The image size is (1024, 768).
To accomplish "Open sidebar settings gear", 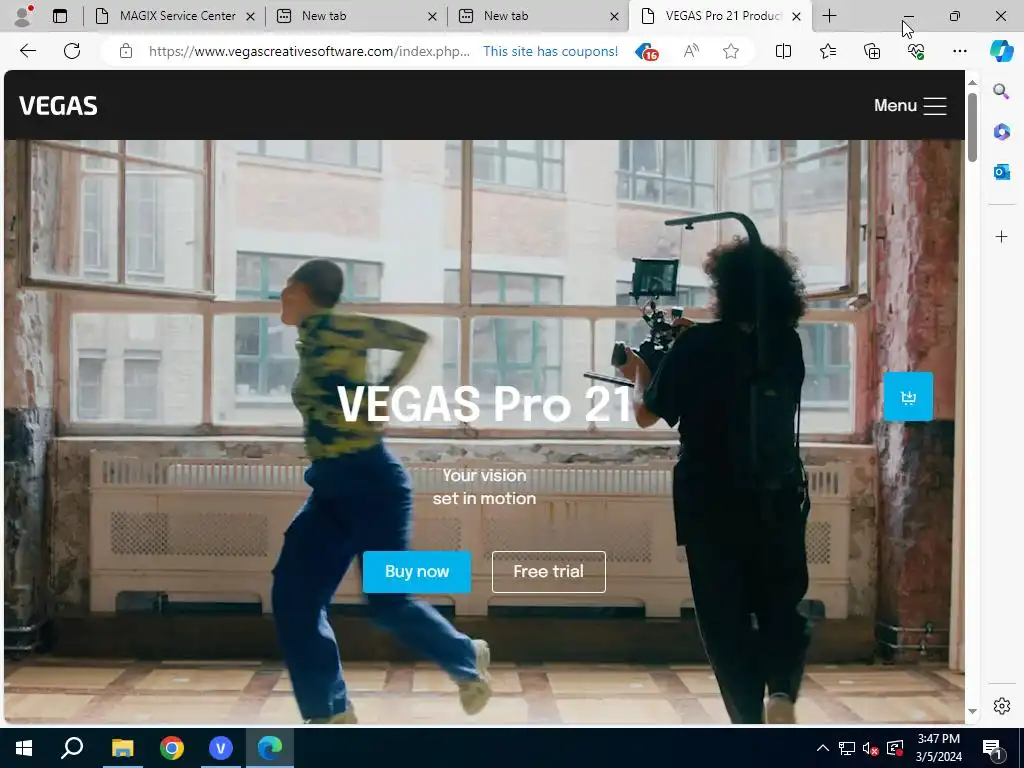I will (x=1001, y=706).
